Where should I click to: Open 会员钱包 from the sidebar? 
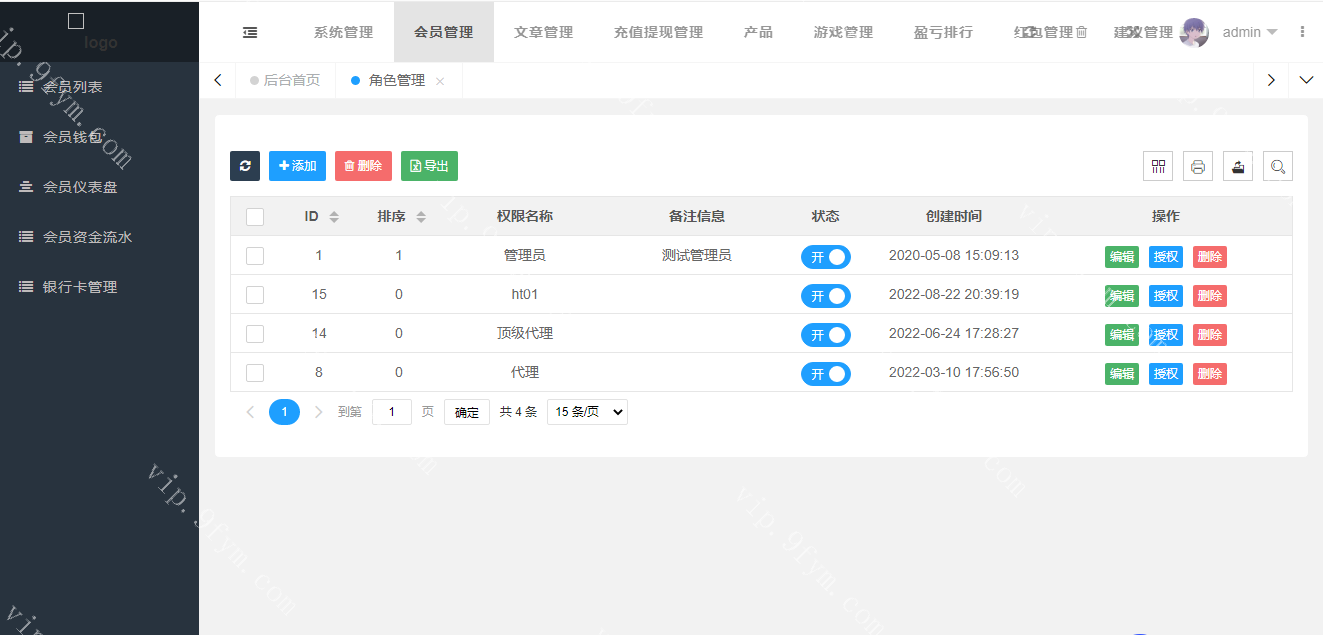72,137
